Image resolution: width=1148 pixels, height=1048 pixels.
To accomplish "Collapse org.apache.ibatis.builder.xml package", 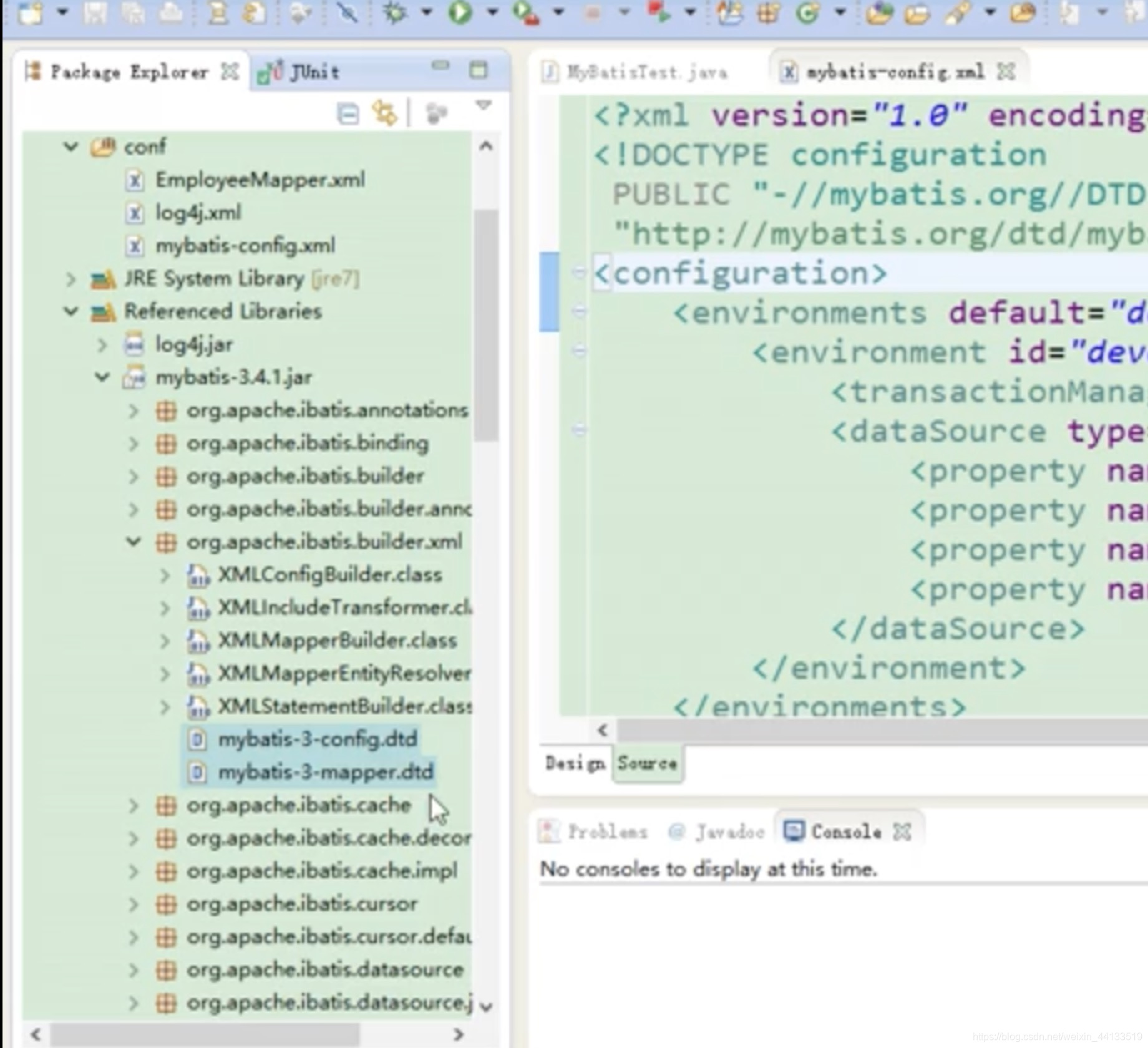I will click(x=134, y=542).
